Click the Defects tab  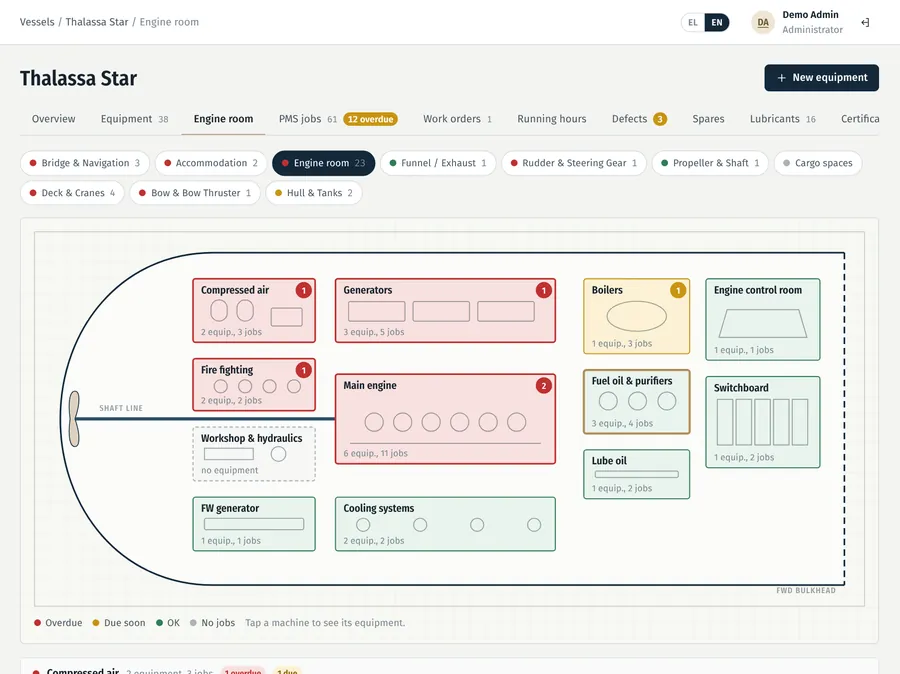click(639, 119)
